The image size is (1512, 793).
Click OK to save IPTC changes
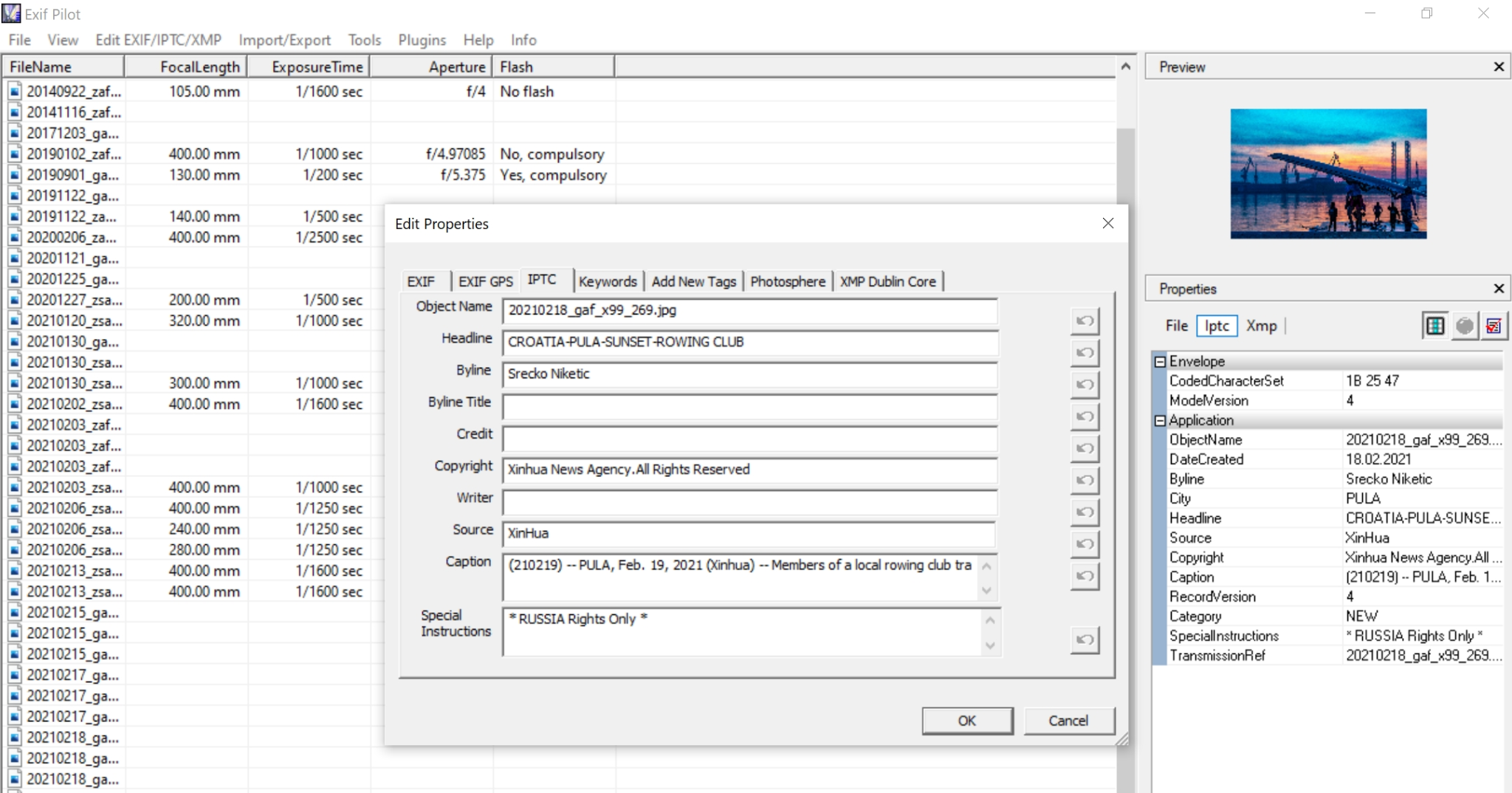[x=967, y=721]
